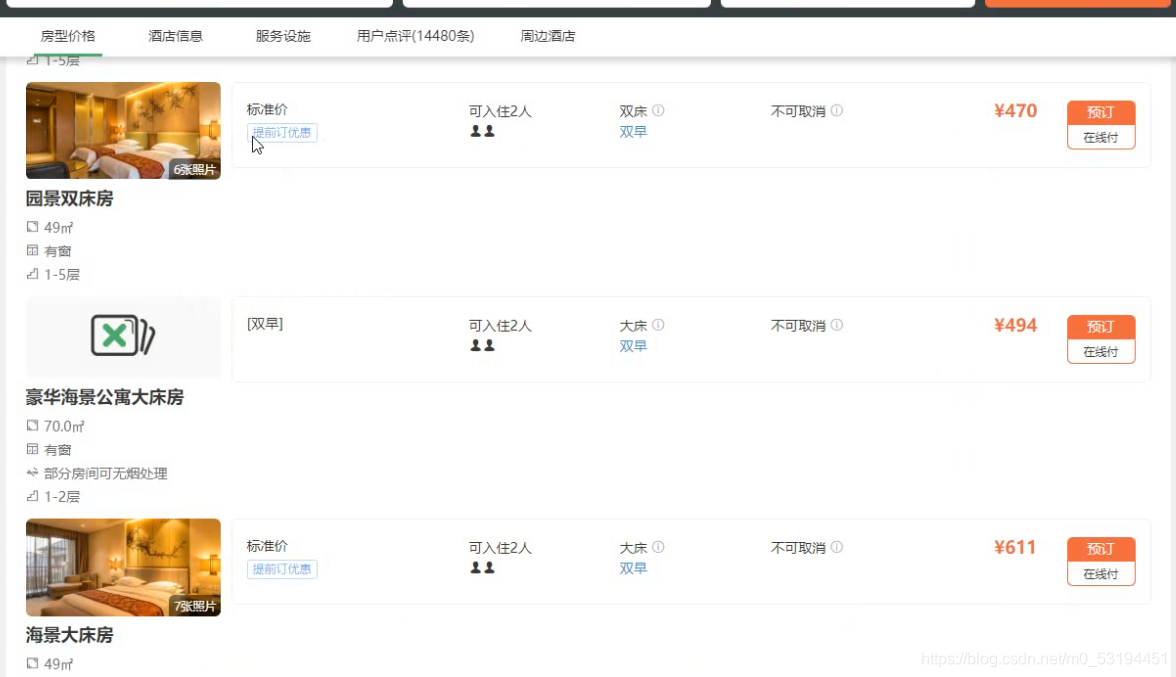Click 双早 link in the ¥611 row
Screen dimensions: 1176x677
tap(633, 568)
